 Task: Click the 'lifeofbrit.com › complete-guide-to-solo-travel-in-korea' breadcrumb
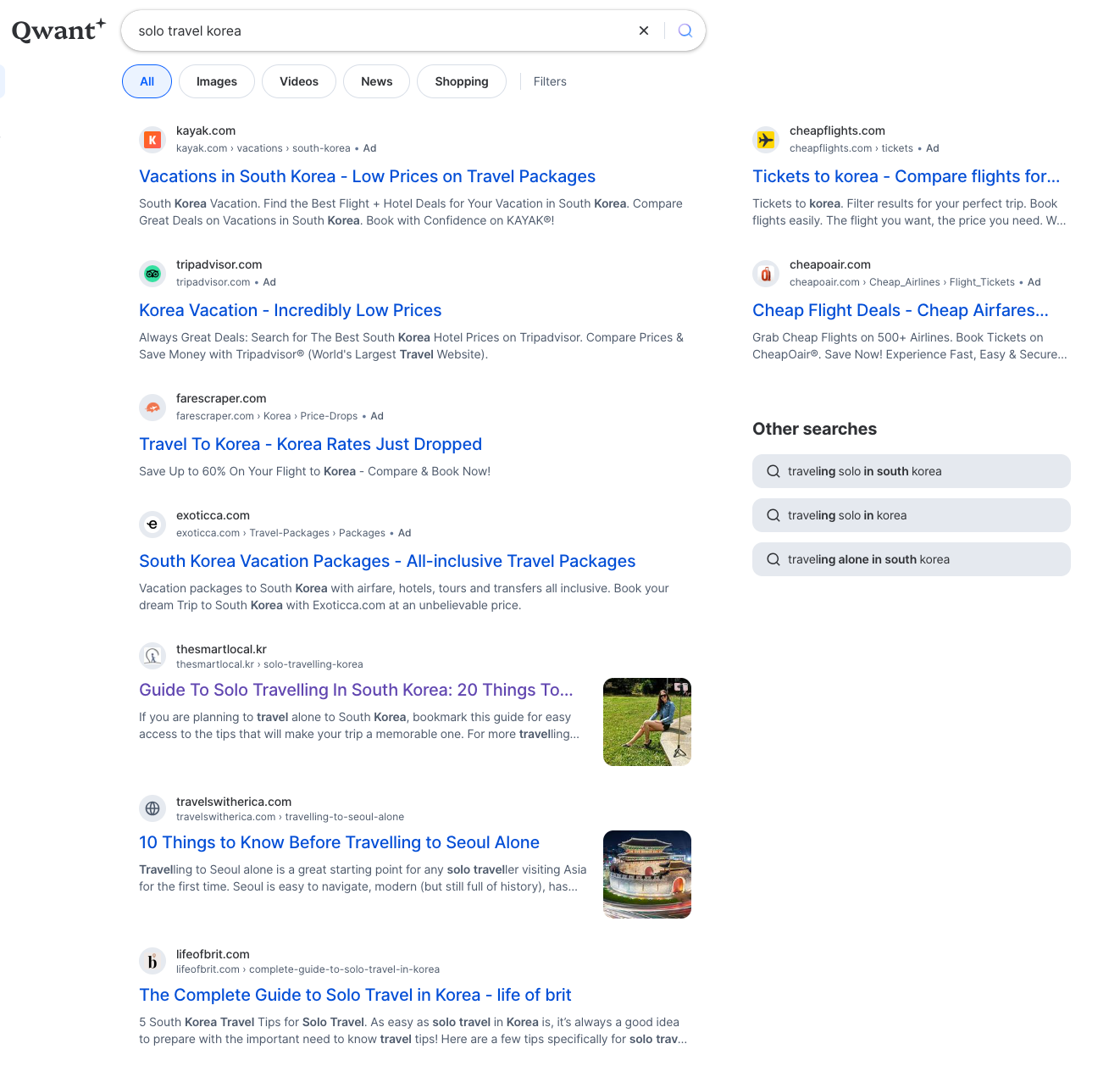[308, 969]
